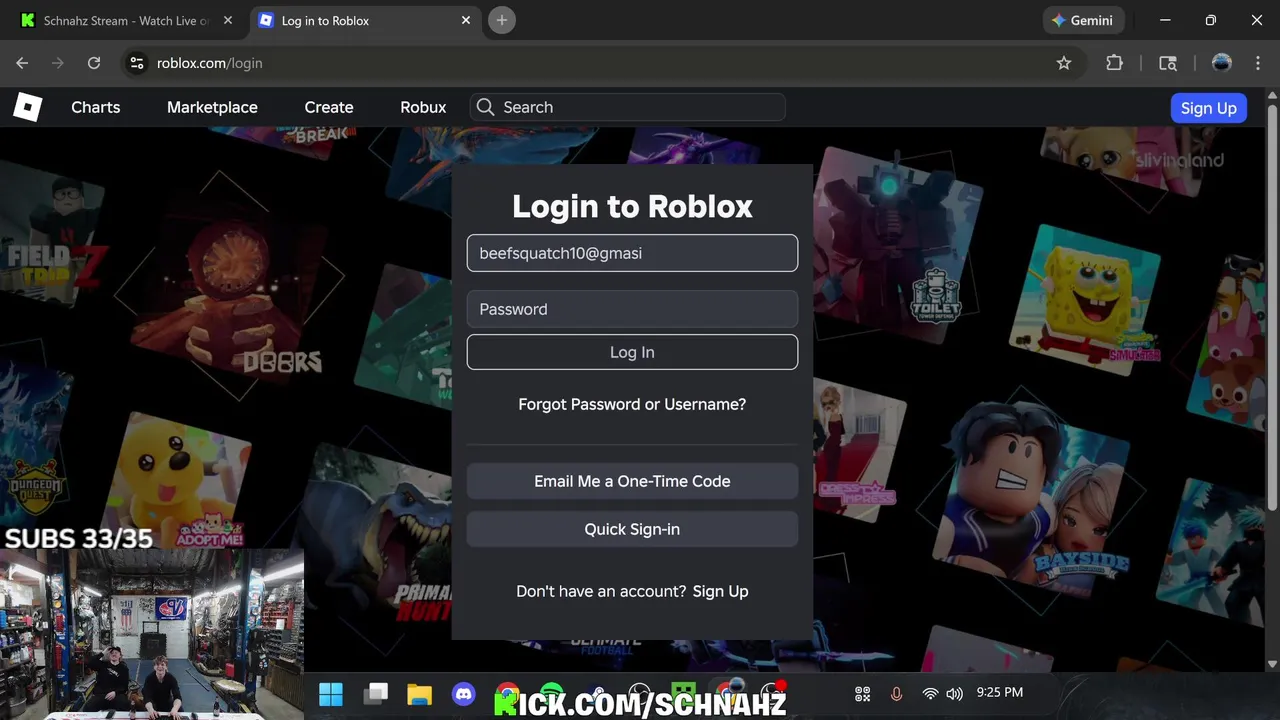Reload the page with the refresh icon
The width and height of the screenshot is (1280, 720).
pos(94,63)
